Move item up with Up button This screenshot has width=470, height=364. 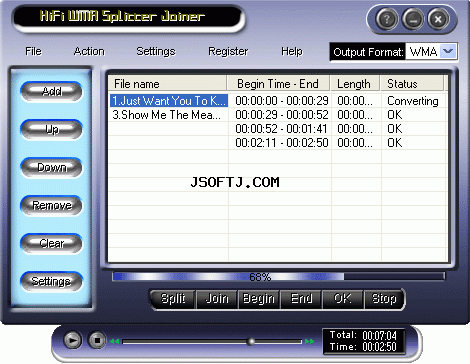tap(51, 129)
